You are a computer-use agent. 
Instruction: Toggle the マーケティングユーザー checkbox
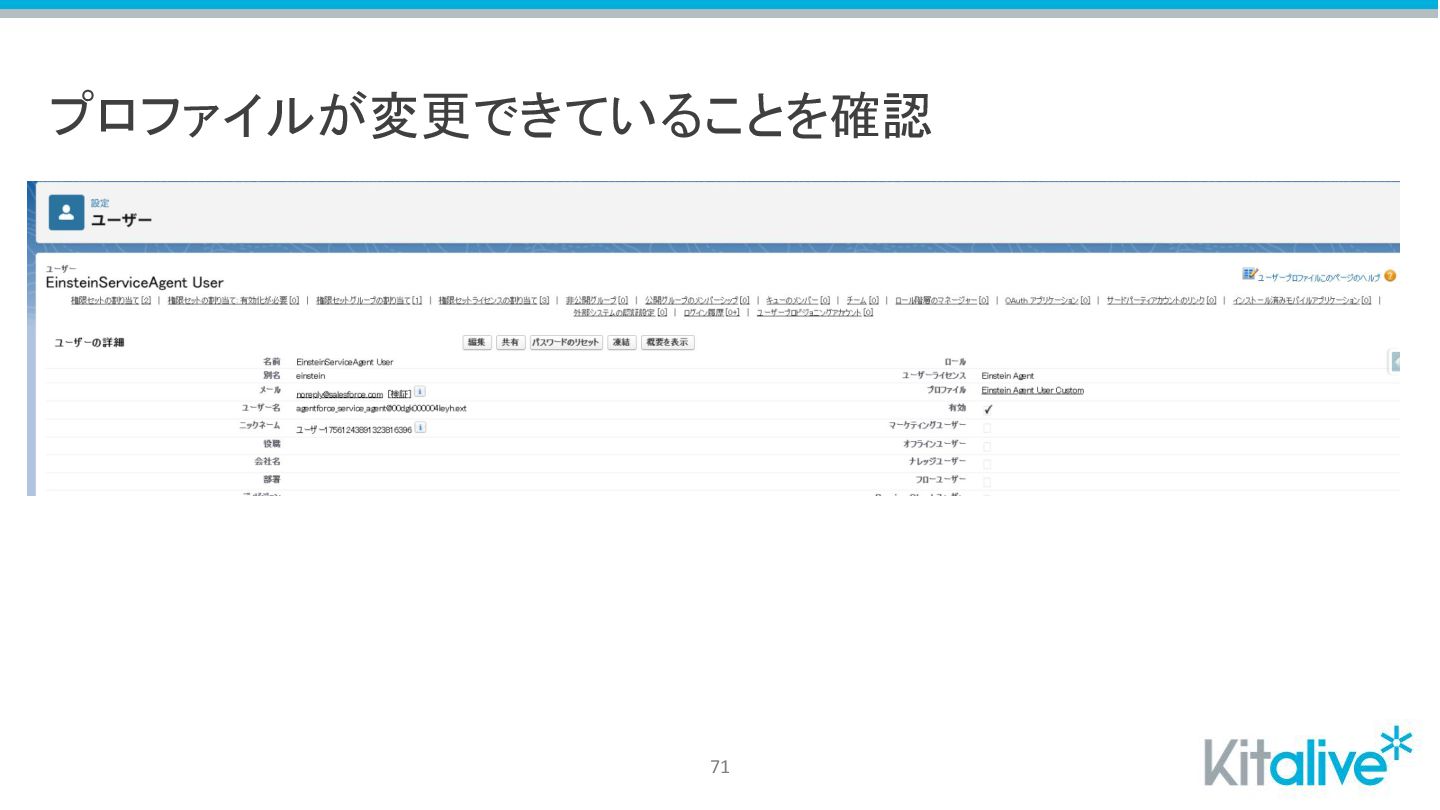point(987,428)
